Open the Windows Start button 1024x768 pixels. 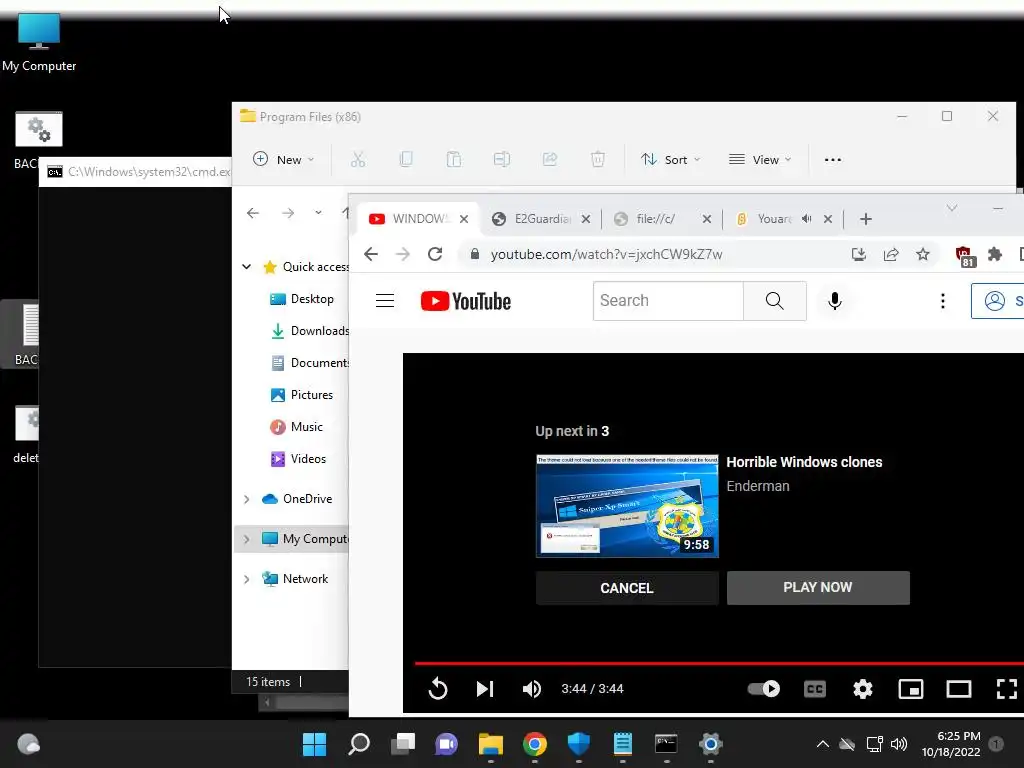[x=314, y=744]
